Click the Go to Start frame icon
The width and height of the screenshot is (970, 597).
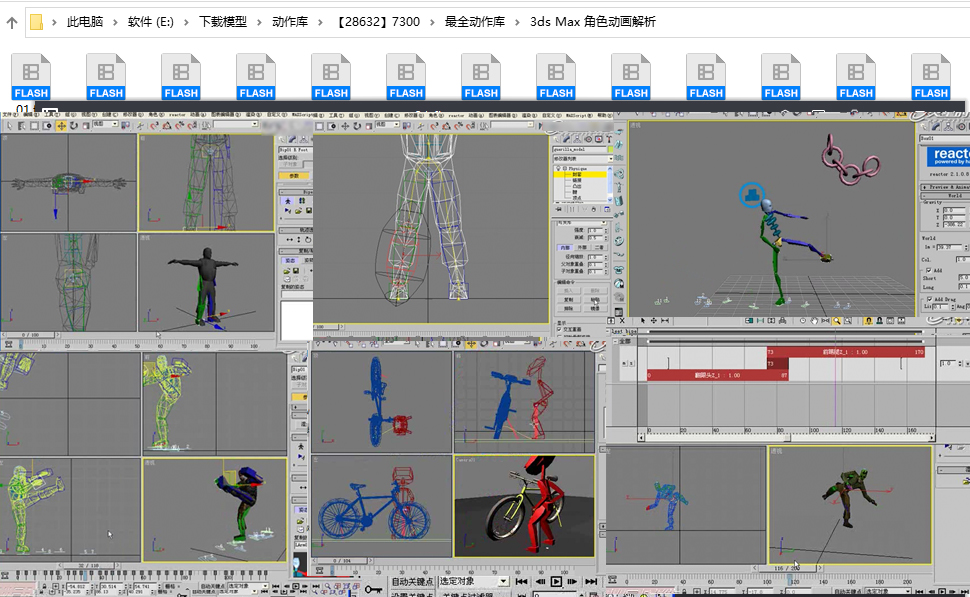point(520,582)
